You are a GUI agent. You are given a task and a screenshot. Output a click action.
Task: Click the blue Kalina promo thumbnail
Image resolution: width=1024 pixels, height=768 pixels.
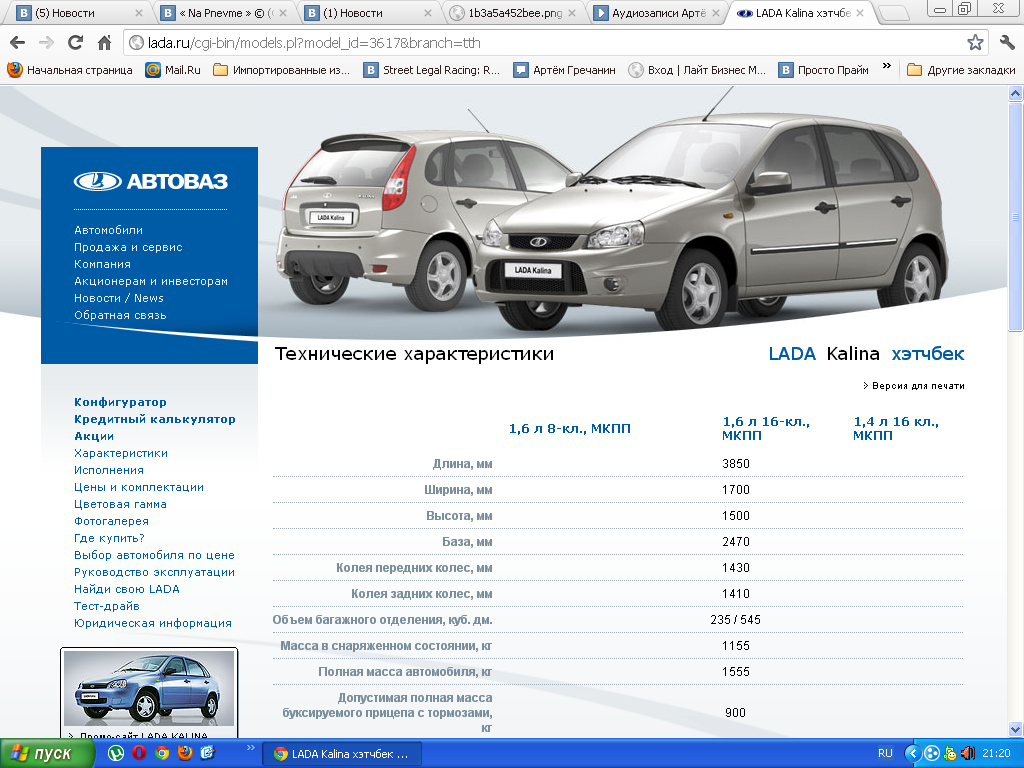(x=149, y=688)
